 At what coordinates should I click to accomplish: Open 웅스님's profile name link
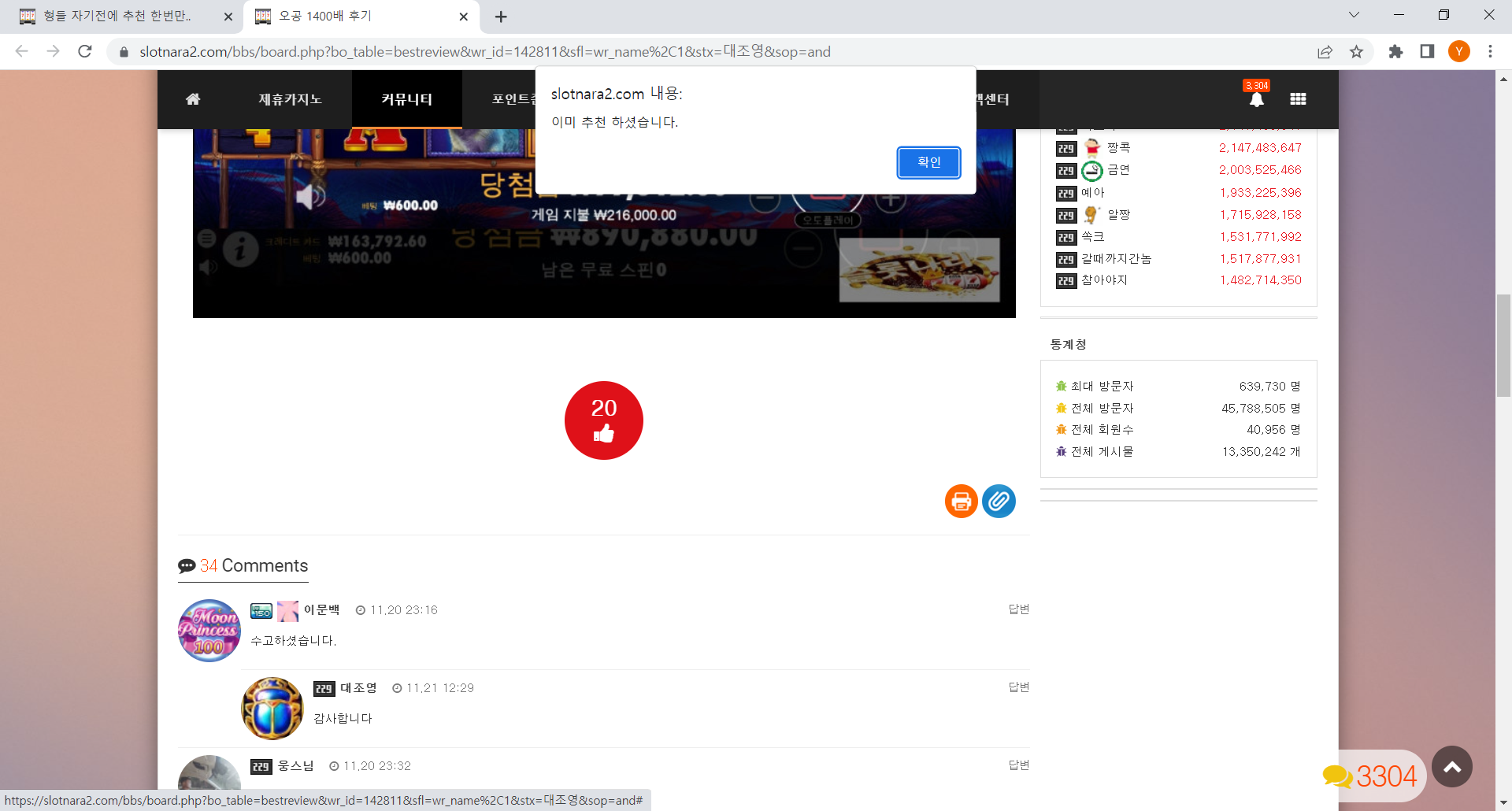click(296, 765)
